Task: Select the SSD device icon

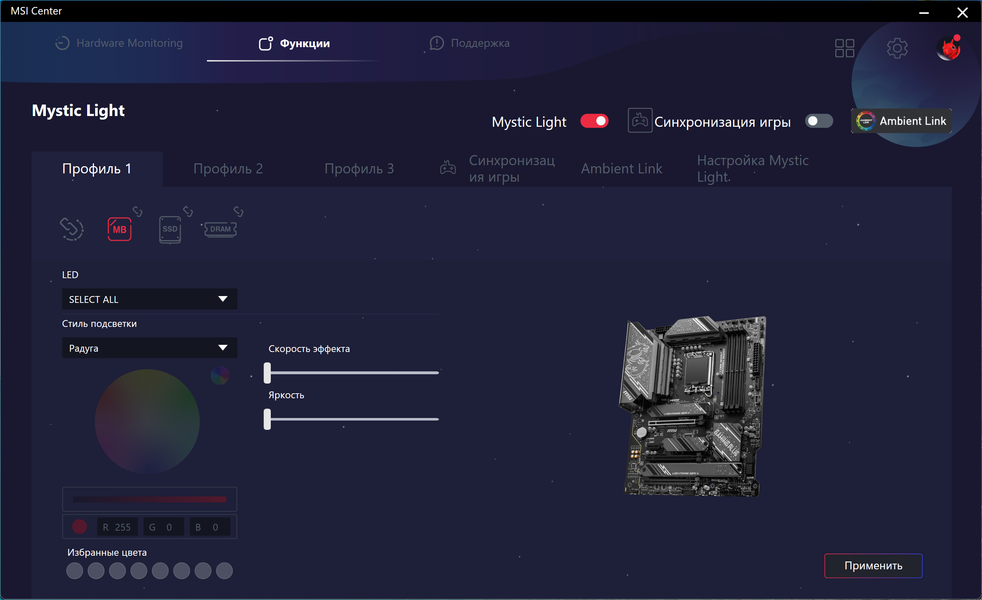Action: click(x=170, y=229)
